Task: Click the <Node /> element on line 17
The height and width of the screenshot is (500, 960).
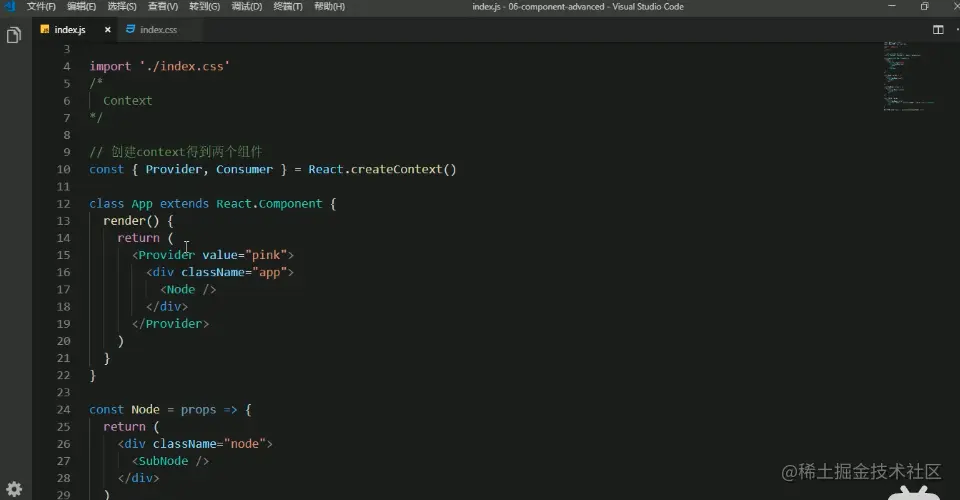Action: click(188, 289)
